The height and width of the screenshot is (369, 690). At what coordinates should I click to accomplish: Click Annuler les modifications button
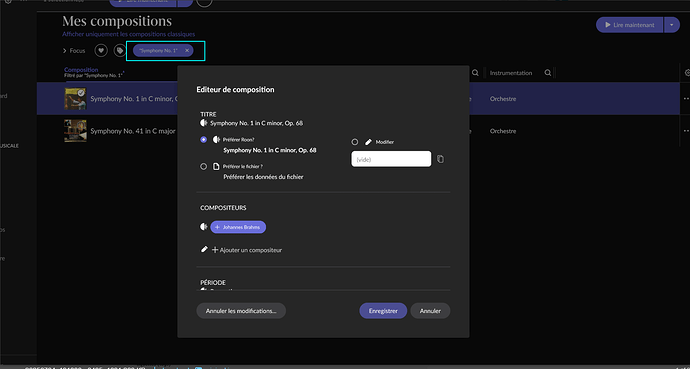coord(241,311)
